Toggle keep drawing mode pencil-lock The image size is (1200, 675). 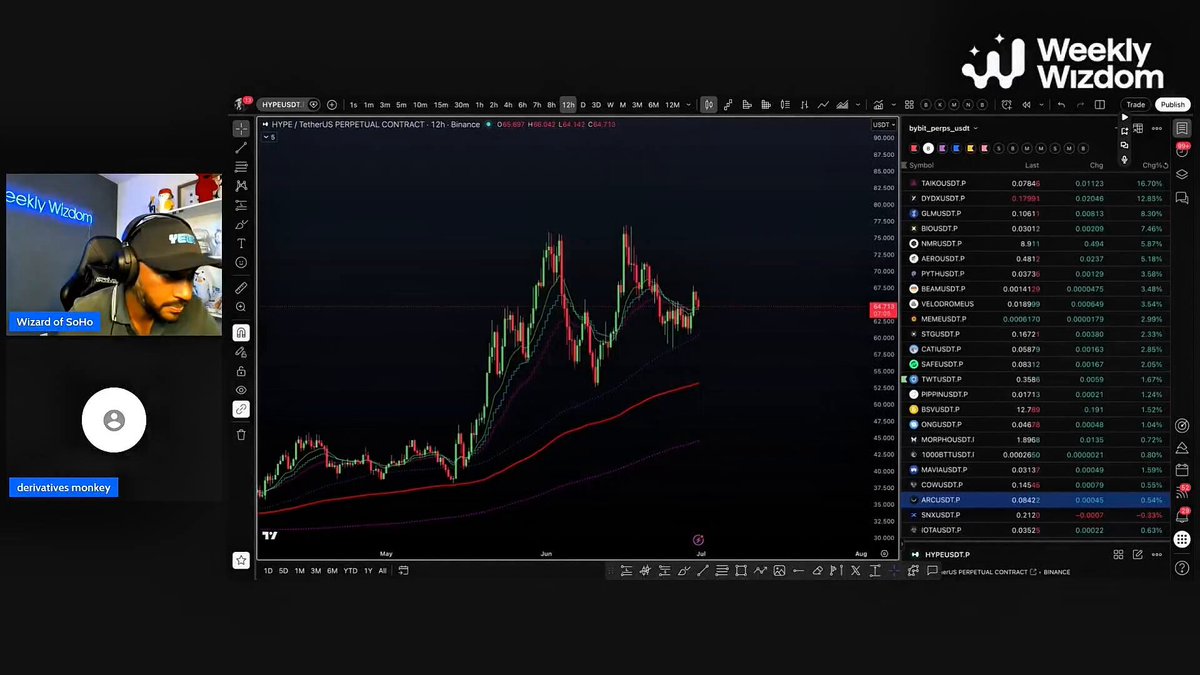coord(241,352)
